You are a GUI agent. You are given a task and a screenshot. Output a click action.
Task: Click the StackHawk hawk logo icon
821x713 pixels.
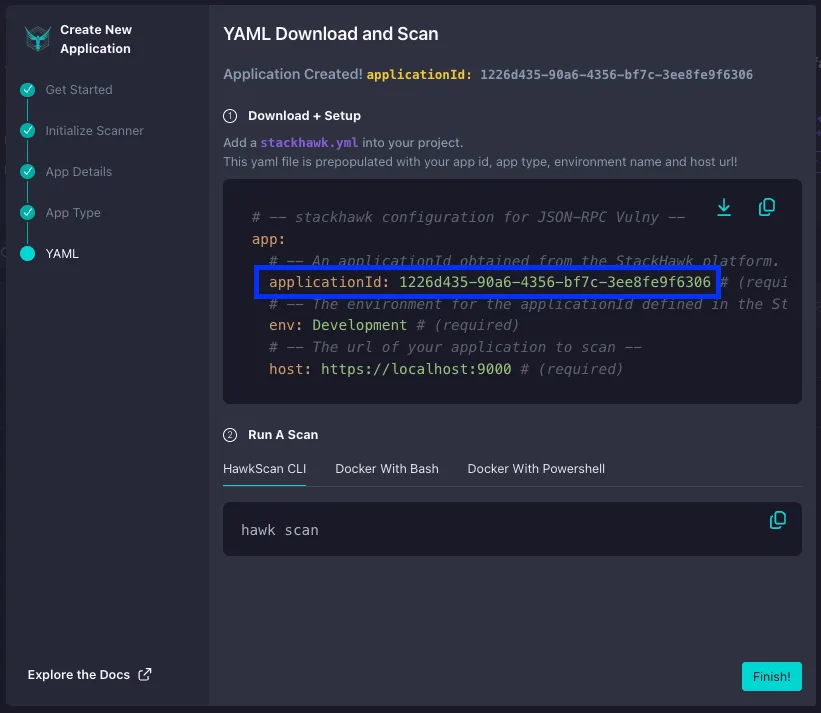[x=38, y=38]
